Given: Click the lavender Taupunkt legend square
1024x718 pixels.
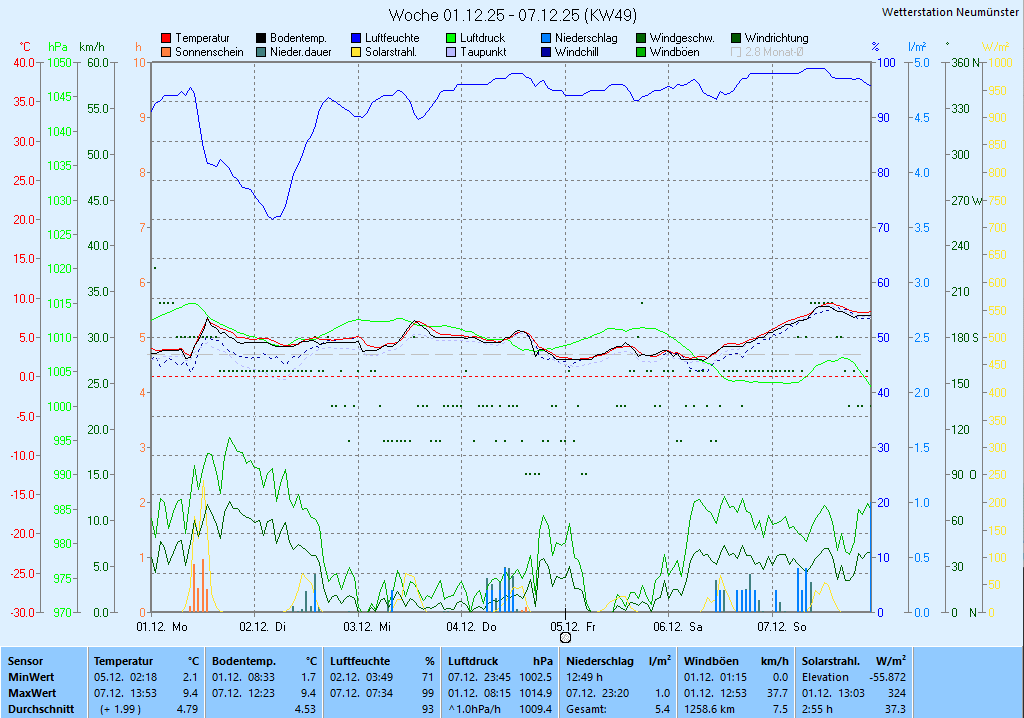Looking at the screenshot, I should [451, 52].
